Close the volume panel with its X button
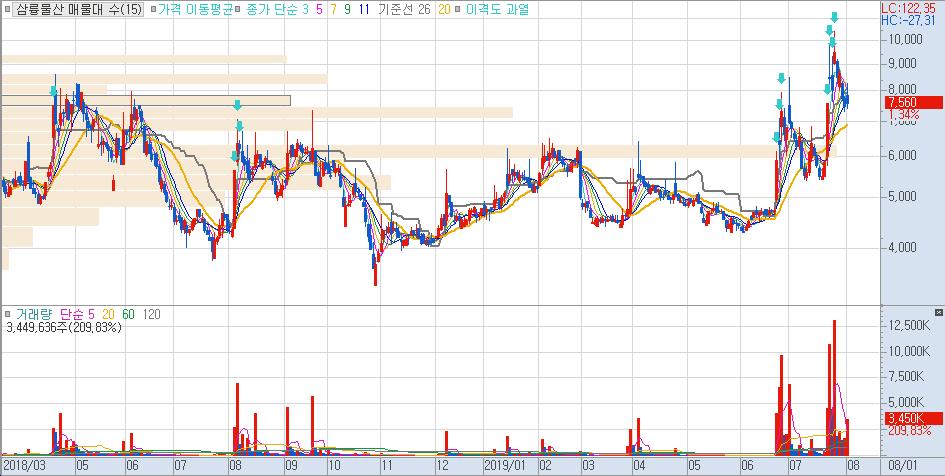 click(938, 312)
